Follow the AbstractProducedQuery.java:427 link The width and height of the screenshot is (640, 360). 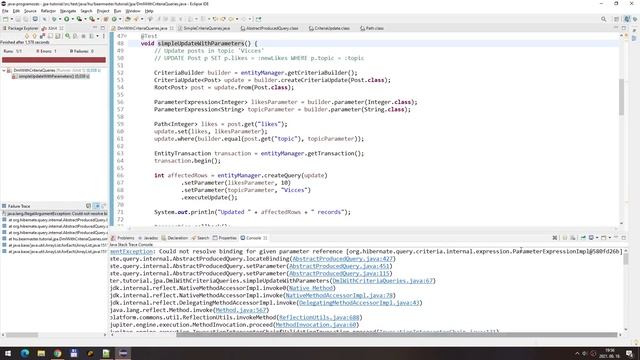[343, 259]
